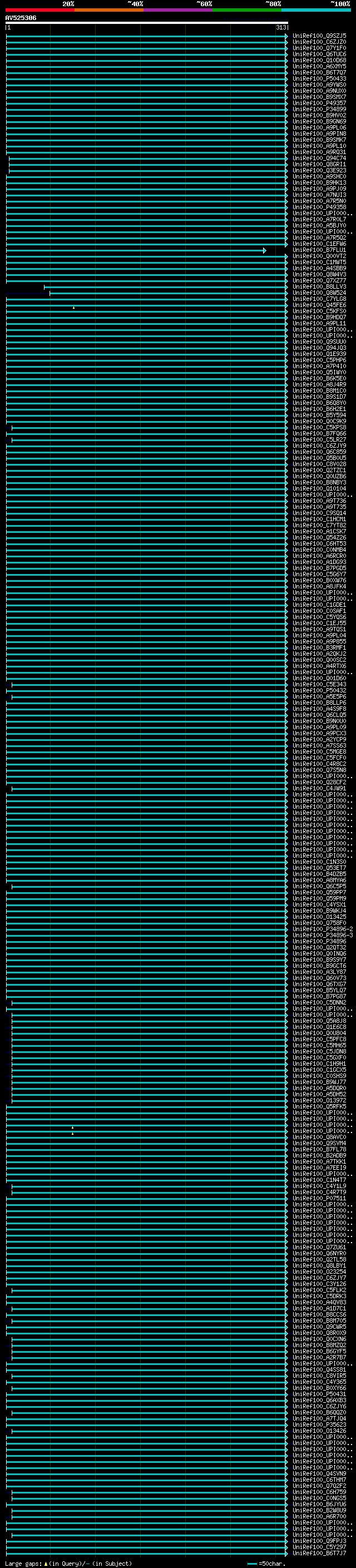Click the UniRef100_Q5A8J8 label
Viewport: 356px width, 1568px height.
point(319,1021)
